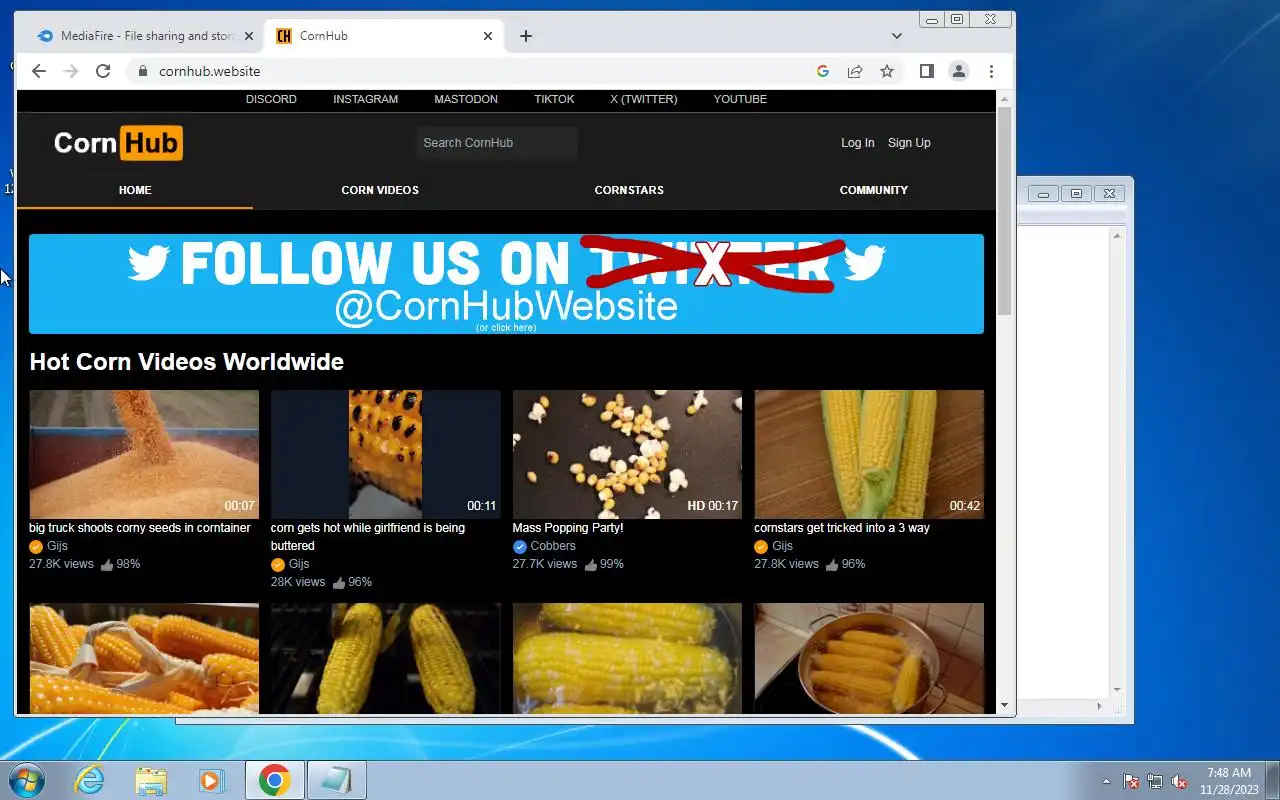Select the CornHub browser tab
Viewport: 1280px width, 800px height.
pos(384,36)
